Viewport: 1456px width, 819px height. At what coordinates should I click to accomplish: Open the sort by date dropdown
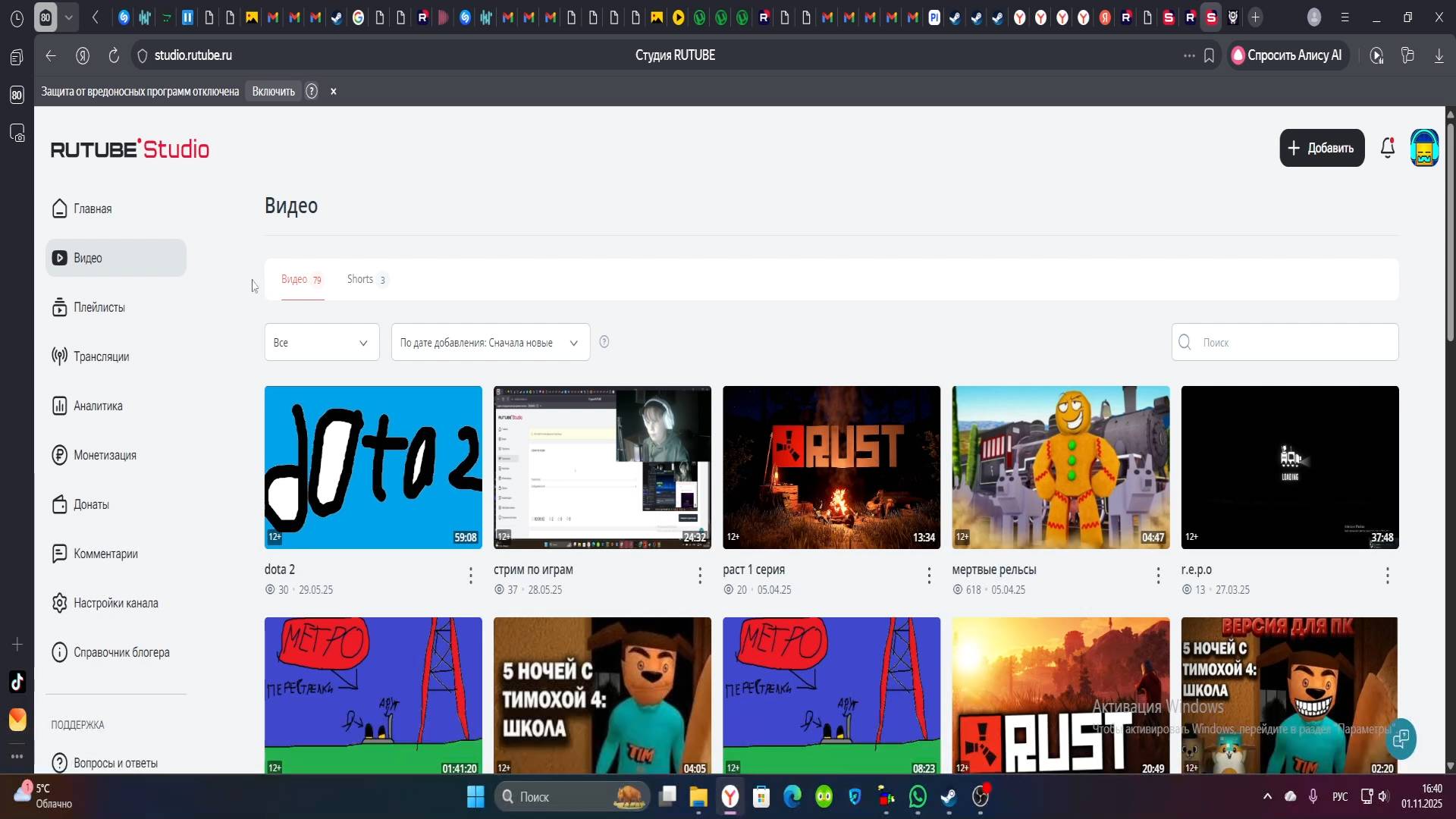point(490,343)
